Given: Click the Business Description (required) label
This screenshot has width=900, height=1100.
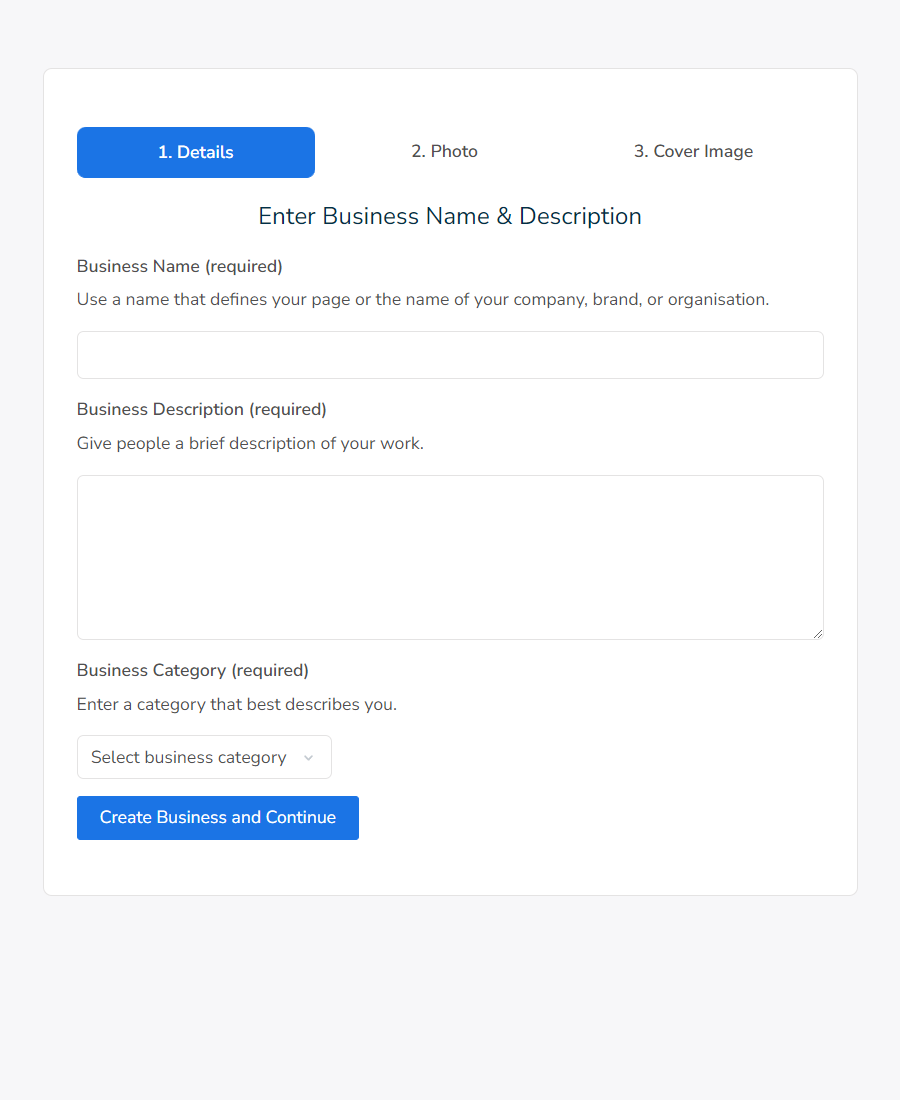Looking at the screenshot, I should pyautogui.click(x=202, y=409).
